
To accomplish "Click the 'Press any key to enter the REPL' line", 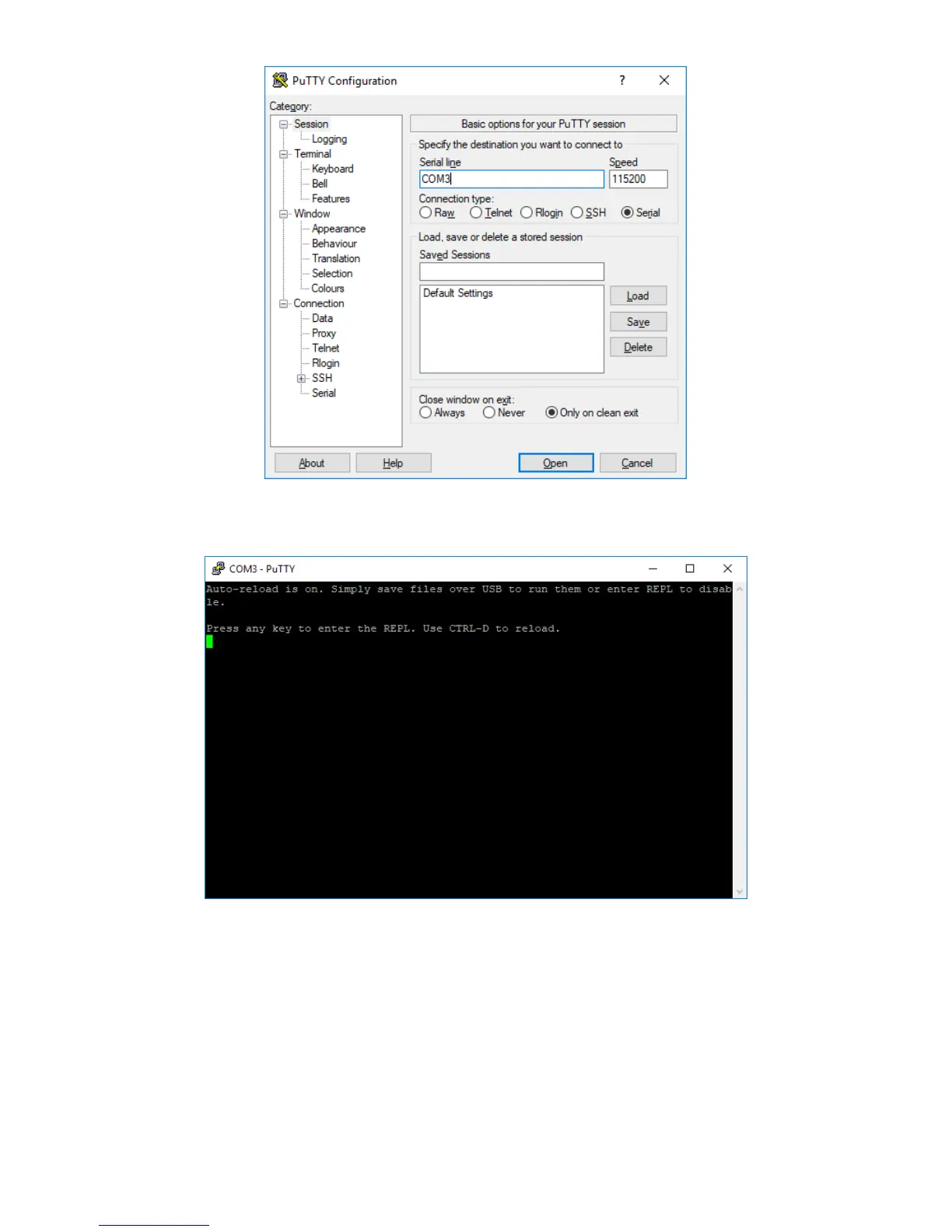I will 383,628.
